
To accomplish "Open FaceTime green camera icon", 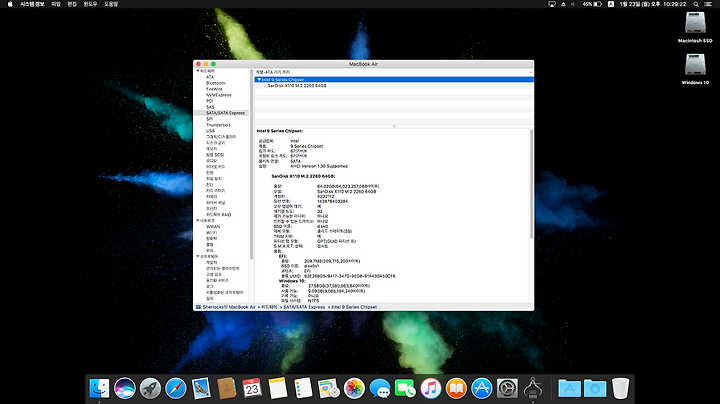I will point(405,388).
